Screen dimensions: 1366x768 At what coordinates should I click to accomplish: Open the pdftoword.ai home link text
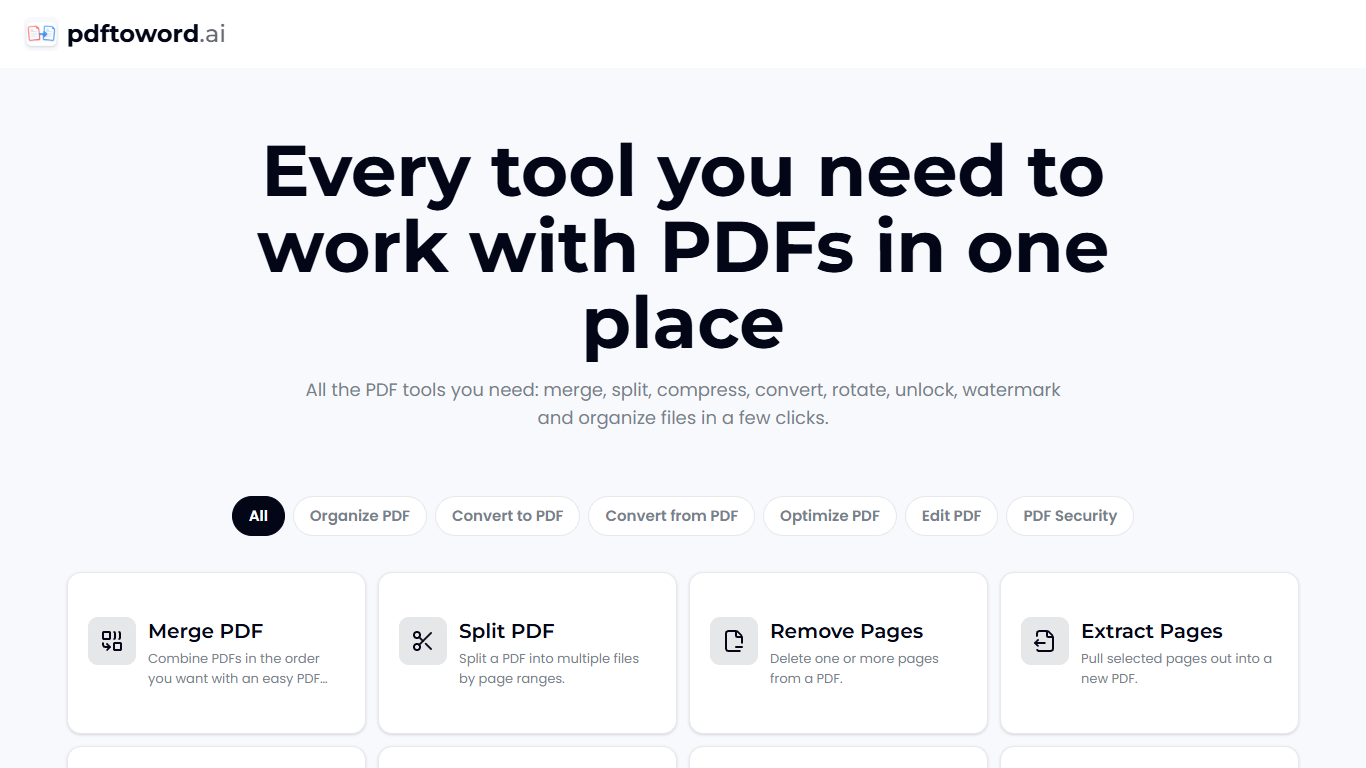point(146,34)
